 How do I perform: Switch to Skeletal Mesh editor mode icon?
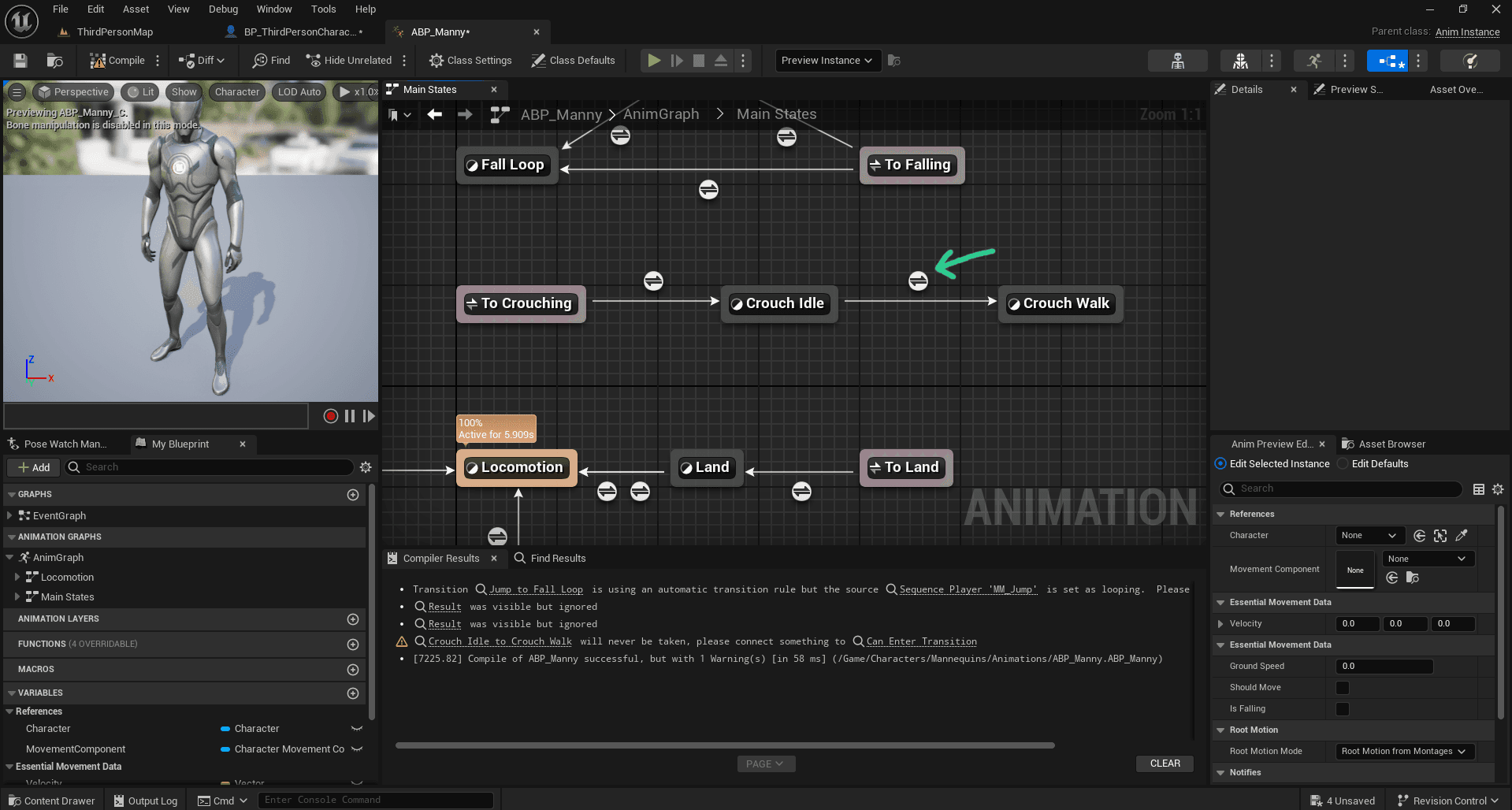[1240, 61]
